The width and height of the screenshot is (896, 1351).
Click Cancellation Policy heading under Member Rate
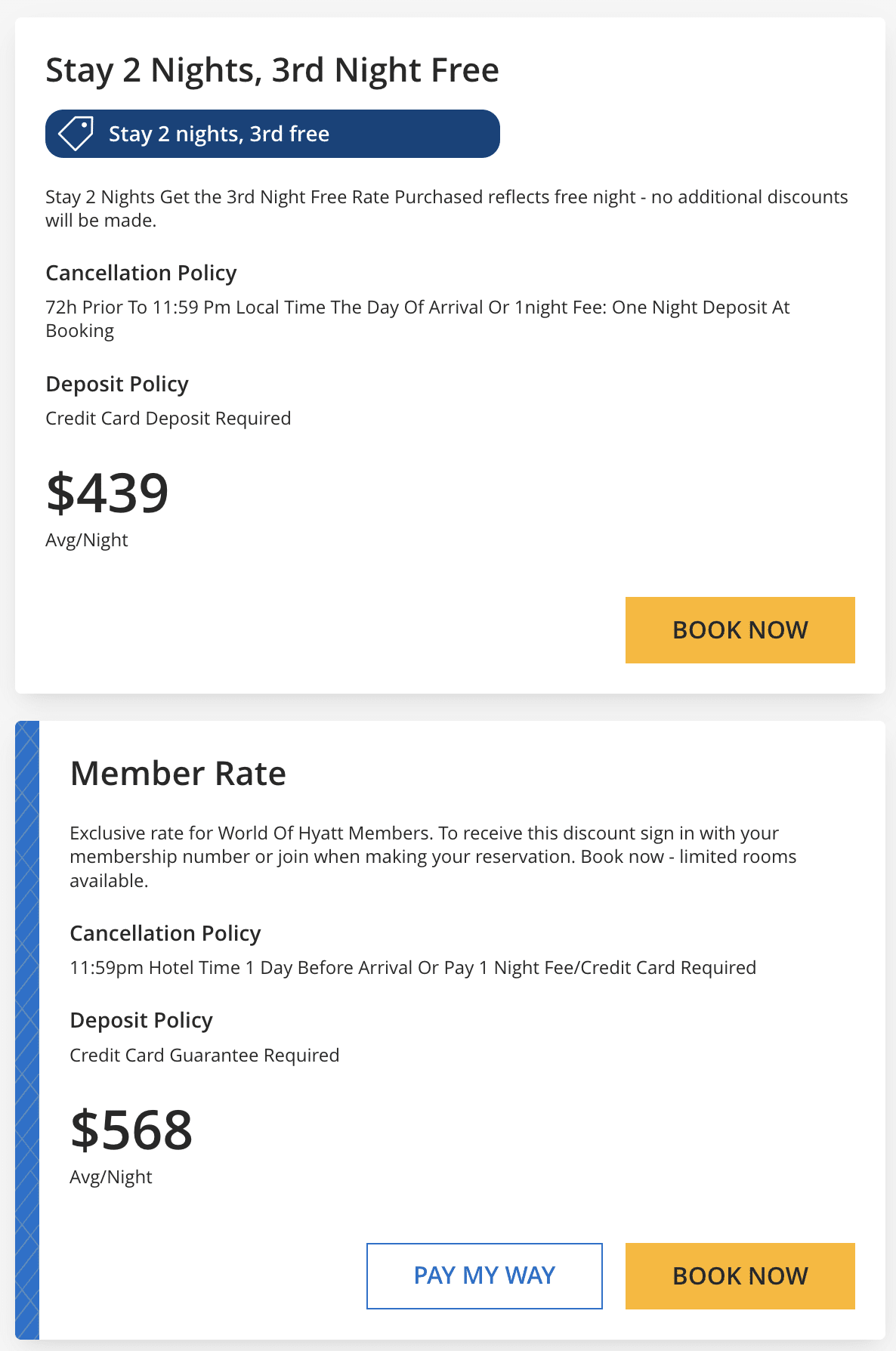click(165, 933)
